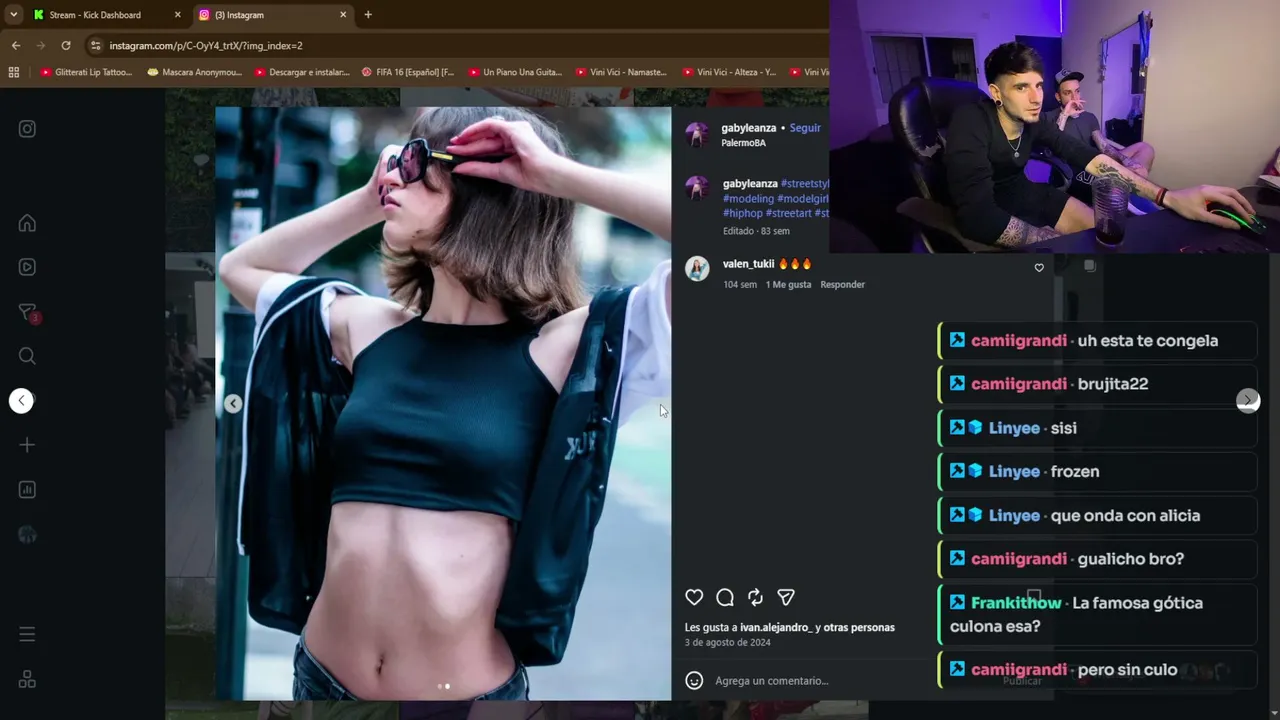The height and width of the screenshot is (720, 1280).
Task: Repost using the arrows icon
Action: click(x=755, y=597)
